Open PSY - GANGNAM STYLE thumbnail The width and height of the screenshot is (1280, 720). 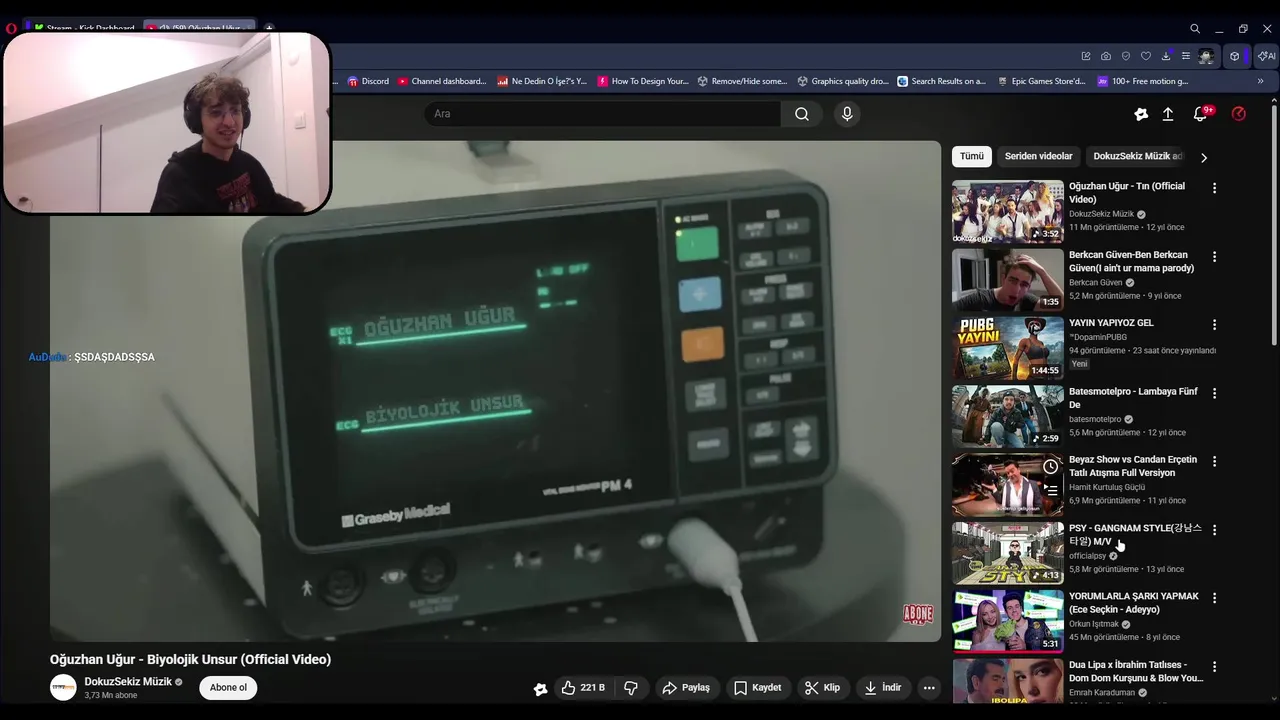click(1007, 553)
